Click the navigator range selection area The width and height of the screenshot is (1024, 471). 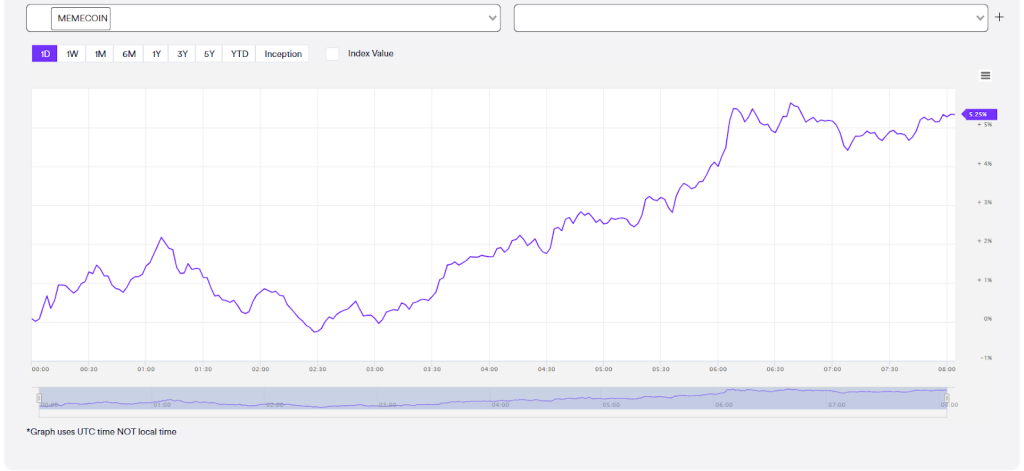(x=493, y=398)
